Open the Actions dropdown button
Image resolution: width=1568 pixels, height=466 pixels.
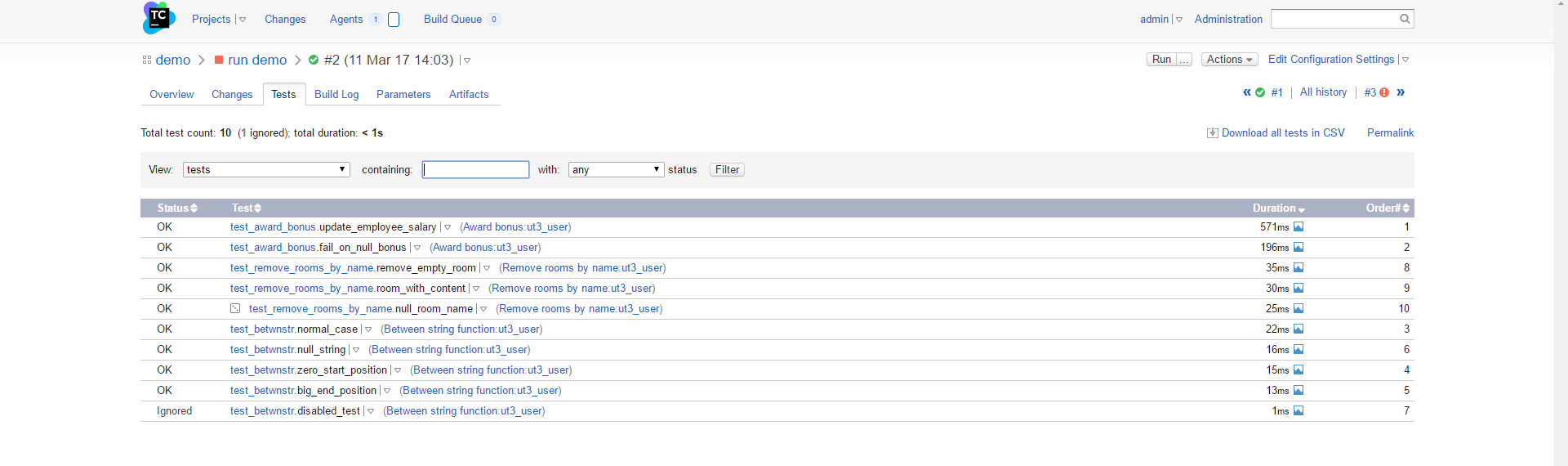tap(1229, 60)
